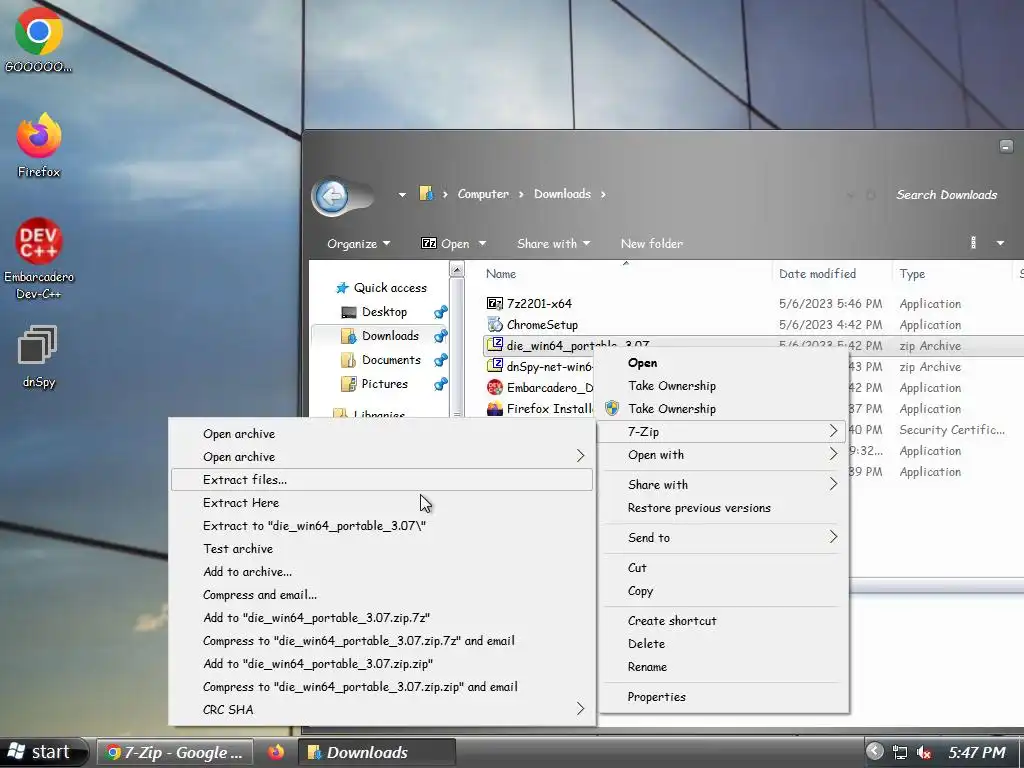Select Add to "die_win64_portable_3.07.zip.zip"

coord(382,664)
